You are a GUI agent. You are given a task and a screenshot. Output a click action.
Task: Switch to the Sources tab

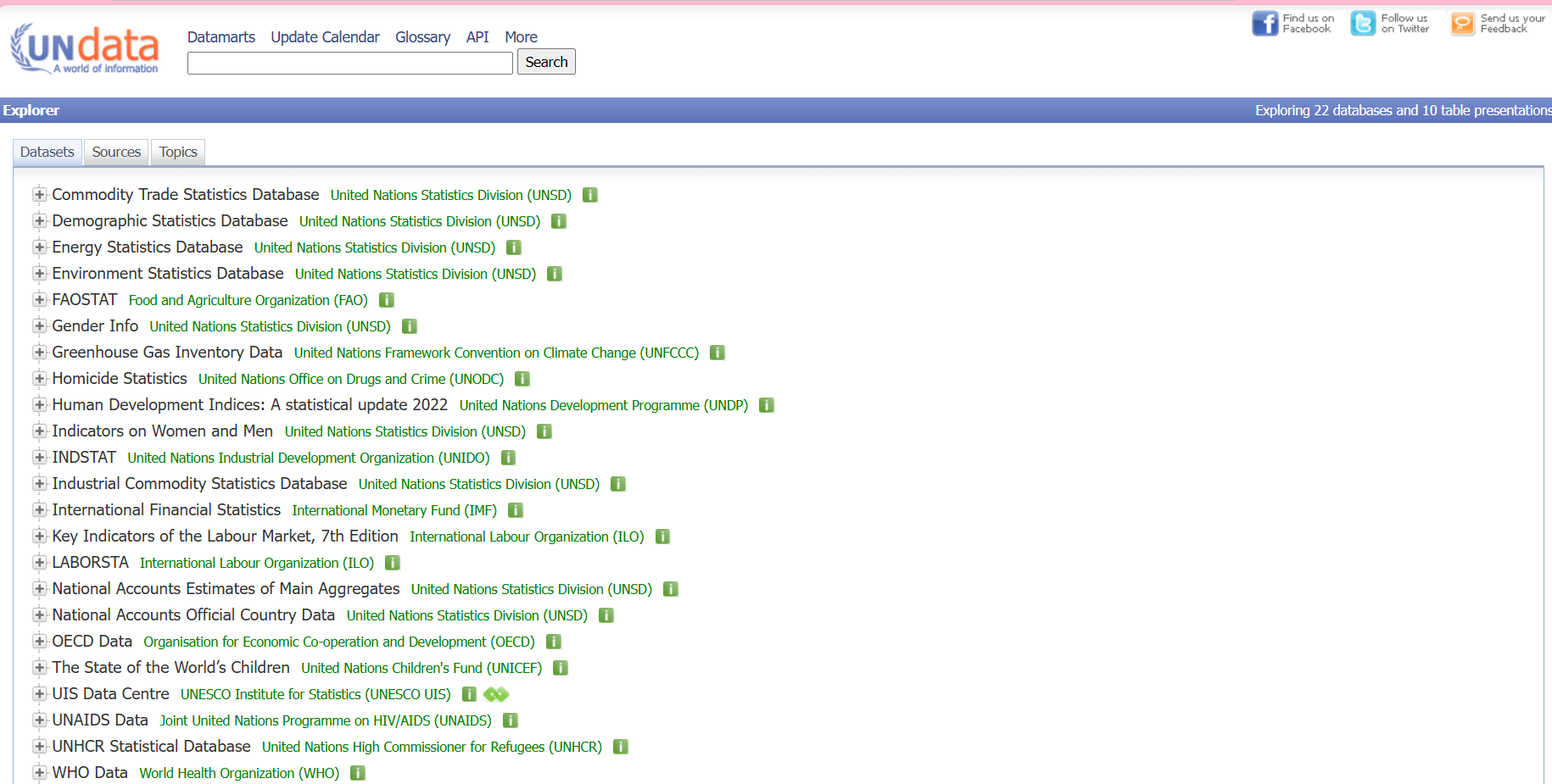tap(116, 152)
